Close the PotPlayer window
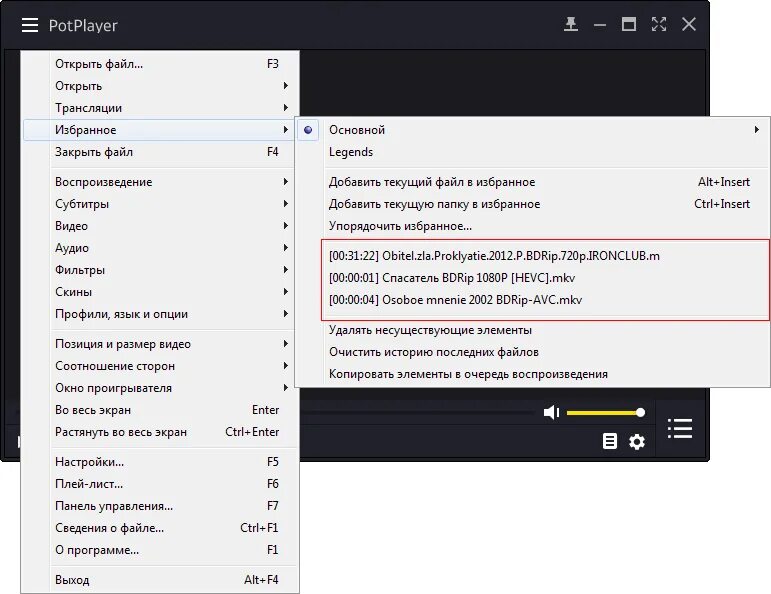 [x=689, y=24]
